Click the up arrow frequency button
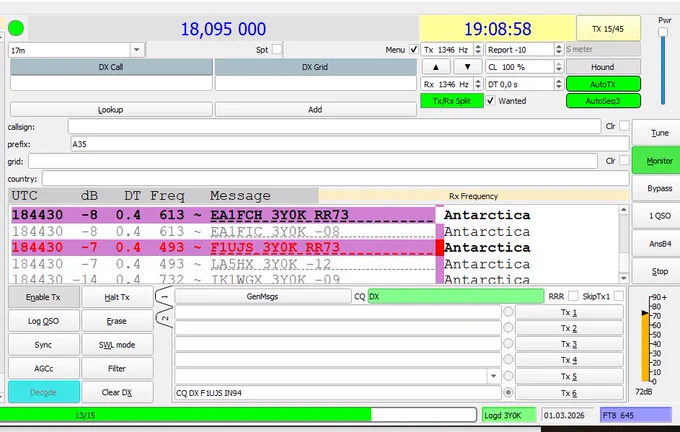The width and height of the screenshot is (680, 432). coord(436,67)
